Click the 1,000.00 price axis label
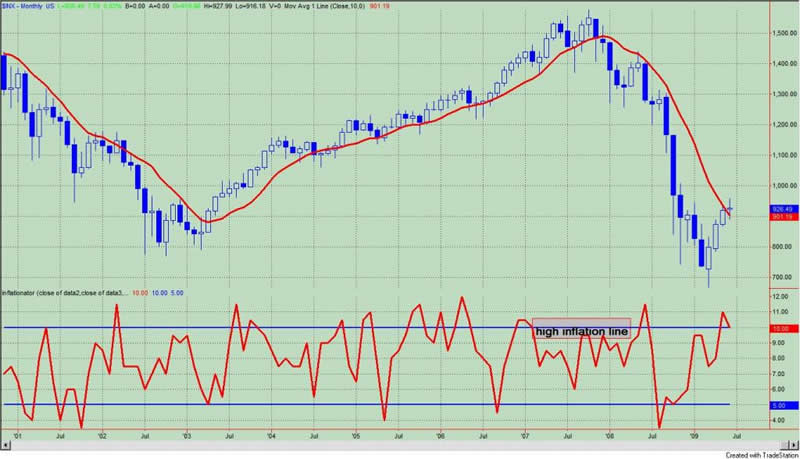 point(785,186)
